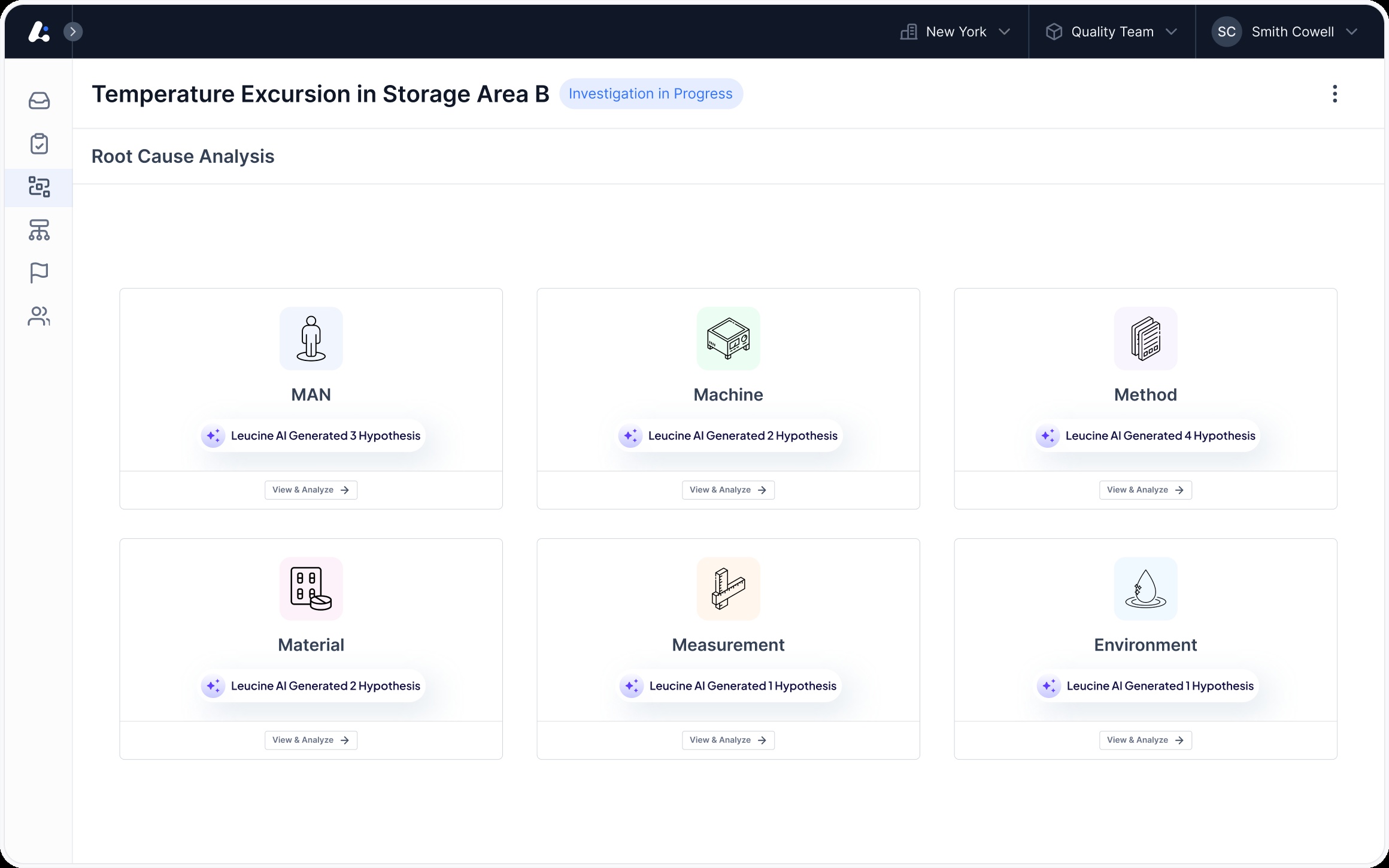1389x868 pixels.
Task: Click the Machine equipment icon
Action: (728, 338)
